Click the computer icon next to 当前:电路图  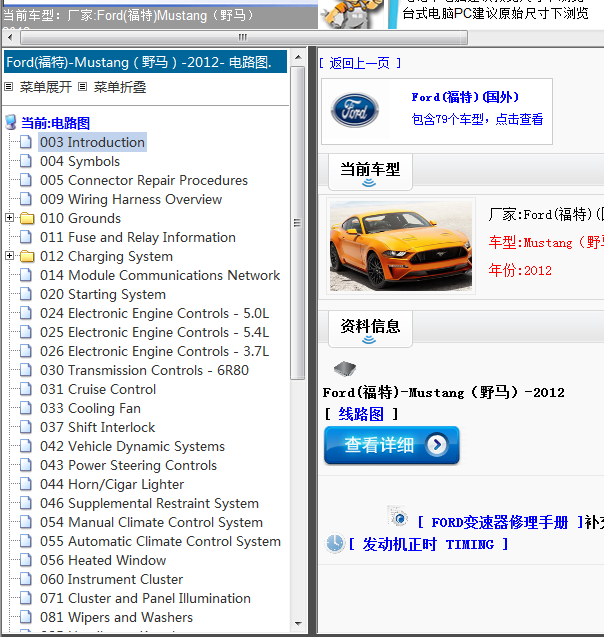point(11,122)
